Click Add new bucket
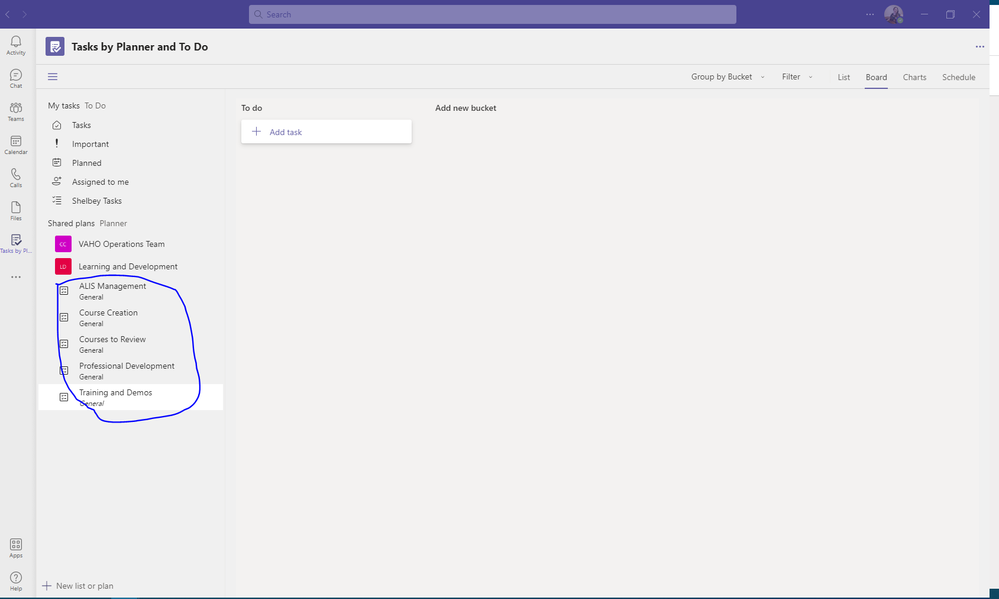Image resolution: width=999 pixels, height=599 pixels. (465, 108)
